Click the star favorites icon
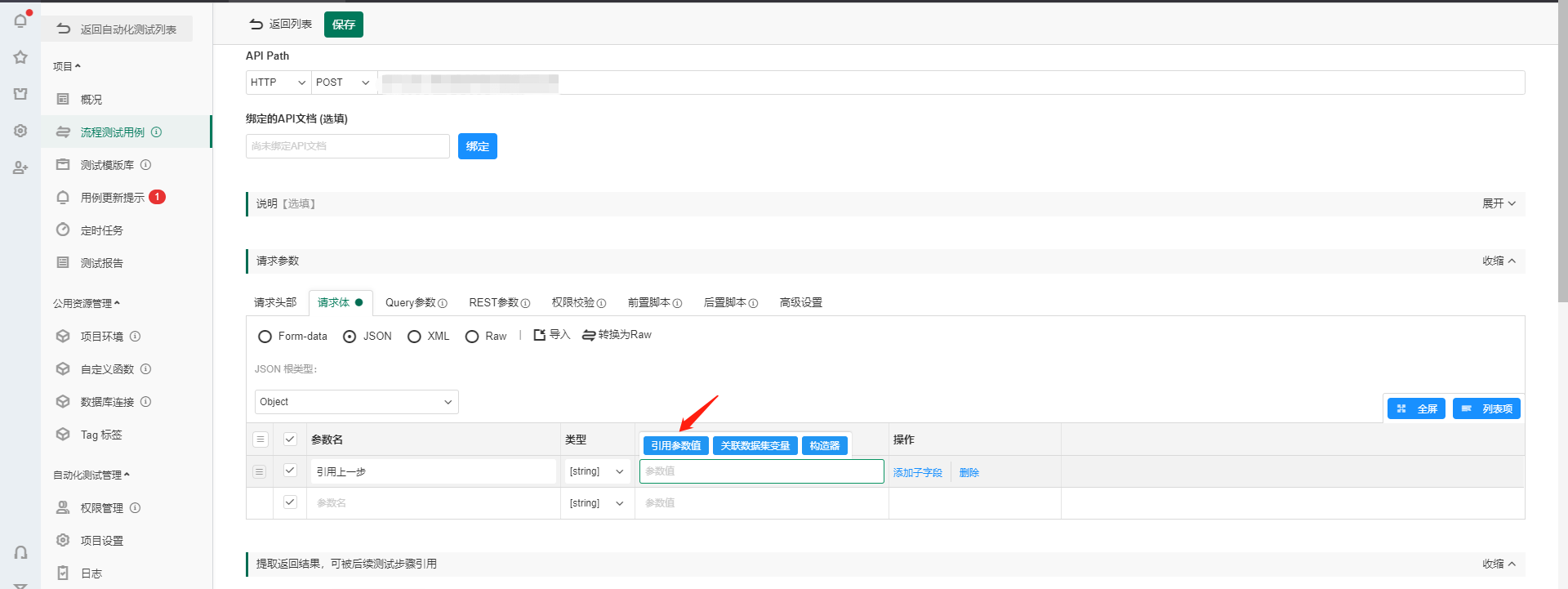 click(20, 57)
